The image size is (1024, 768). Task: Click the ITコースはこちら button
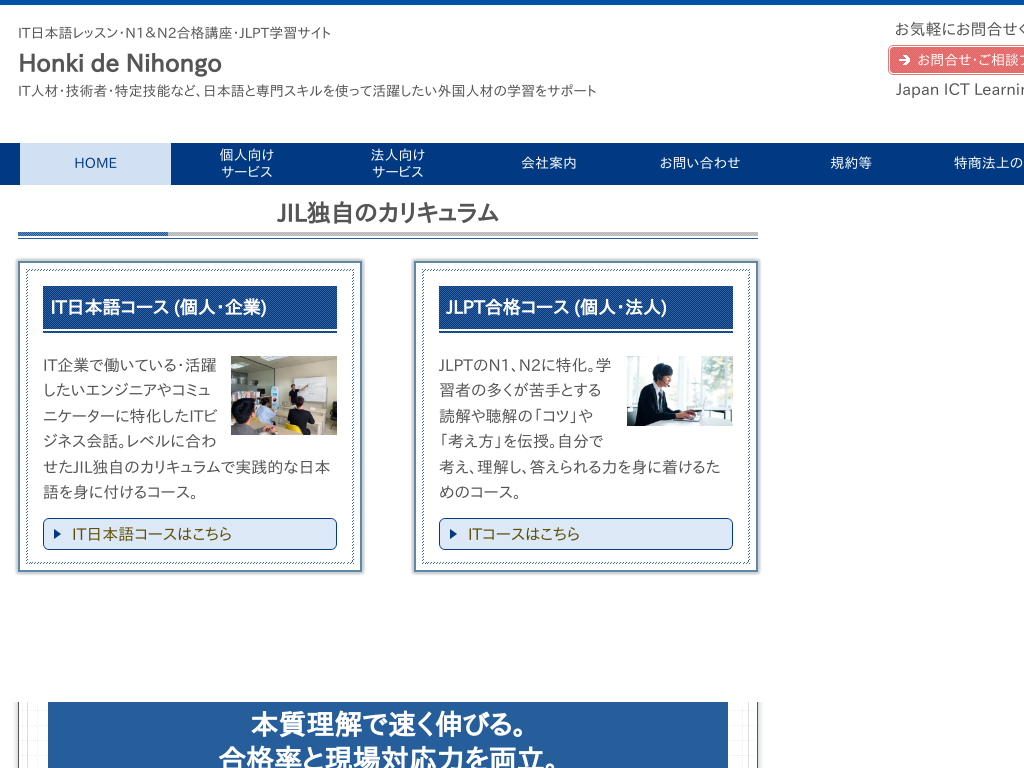point(586,534)
